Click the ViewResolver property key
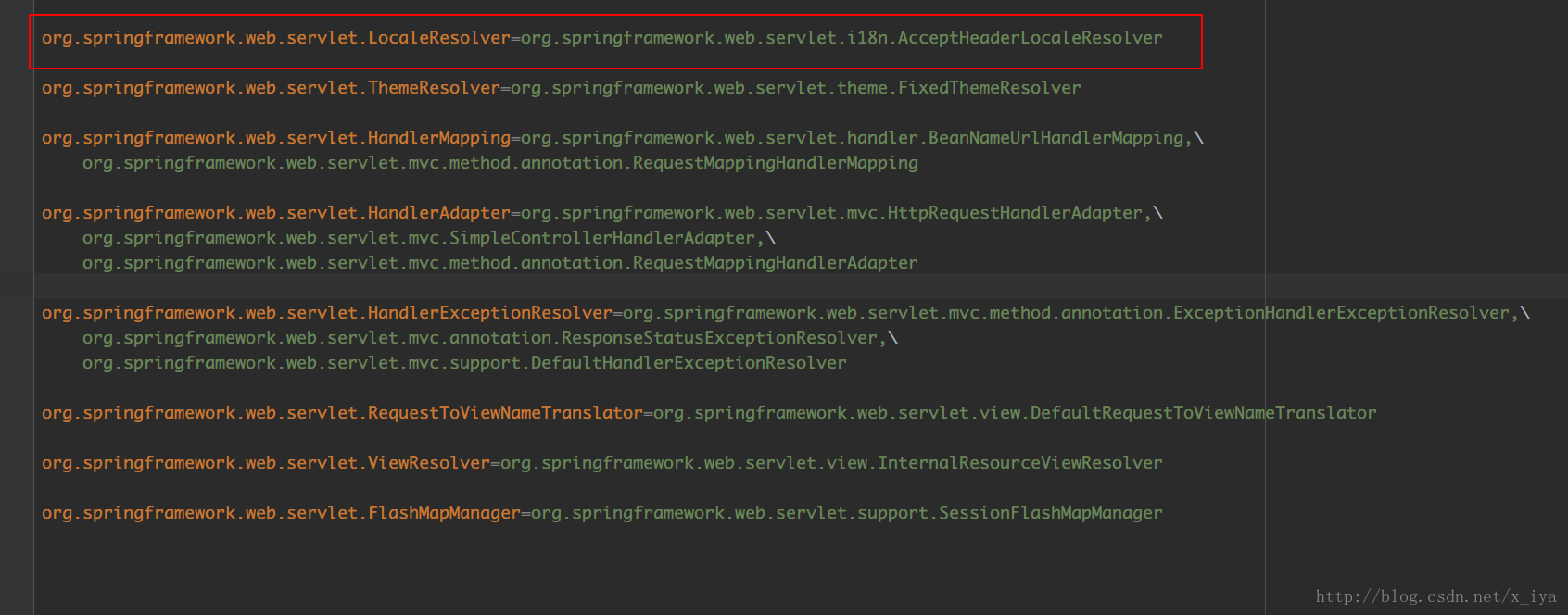 [266, 463]
